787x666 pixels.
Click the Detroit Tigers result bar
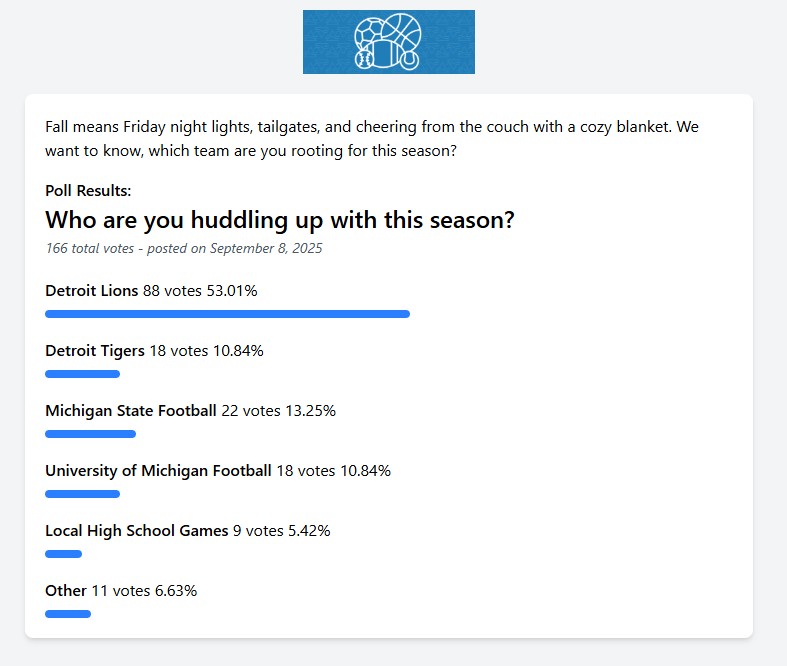tap(82, 374)
